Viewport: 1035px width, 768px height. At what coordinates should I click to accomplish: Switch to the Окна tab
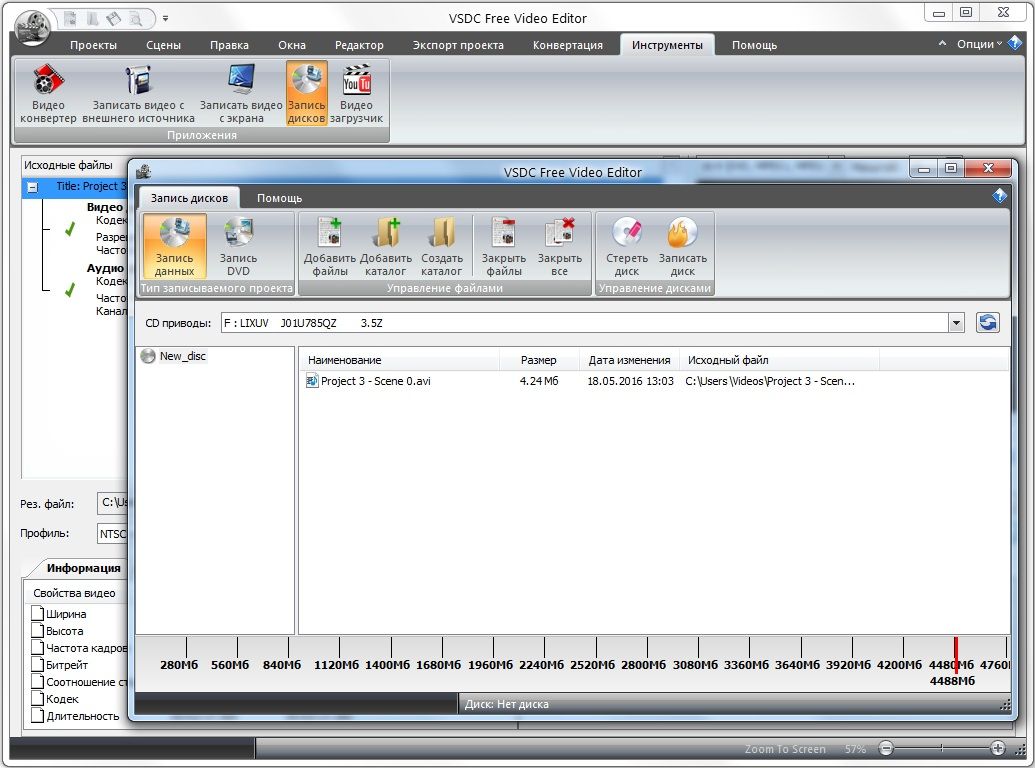292,45
